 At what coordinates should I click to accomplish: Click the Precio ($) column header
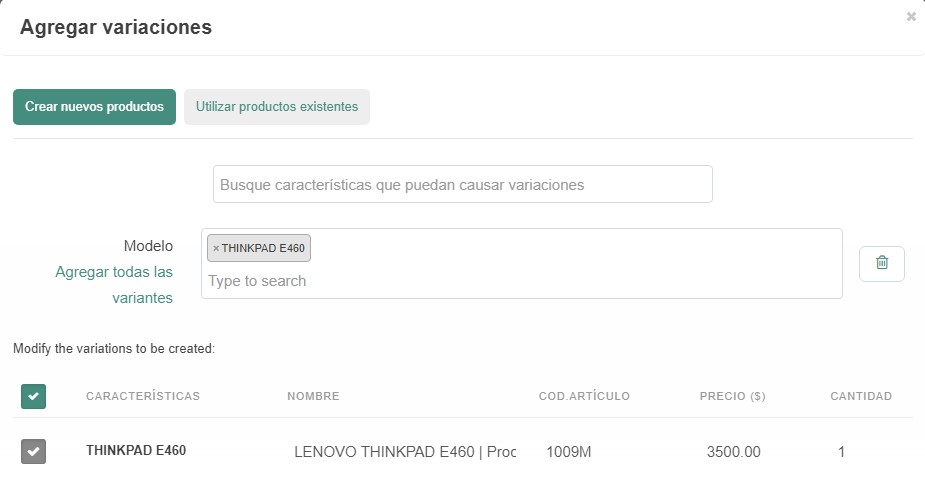point(732,397)
